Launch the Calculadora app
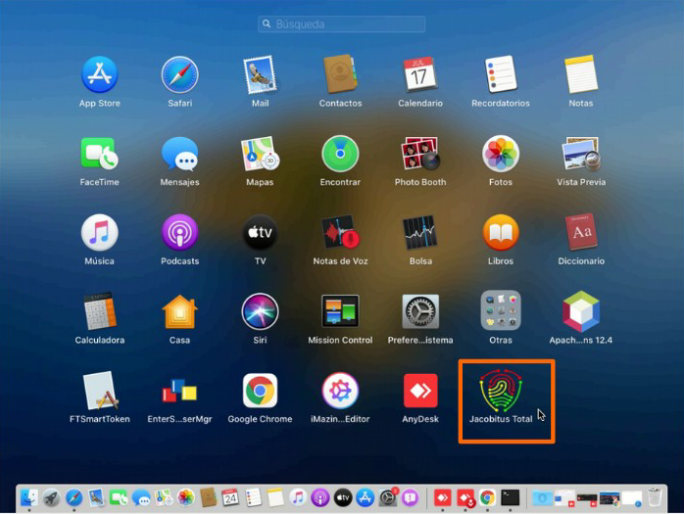Image resolution: width=684 pixels, height=514 pixels. 100,312
